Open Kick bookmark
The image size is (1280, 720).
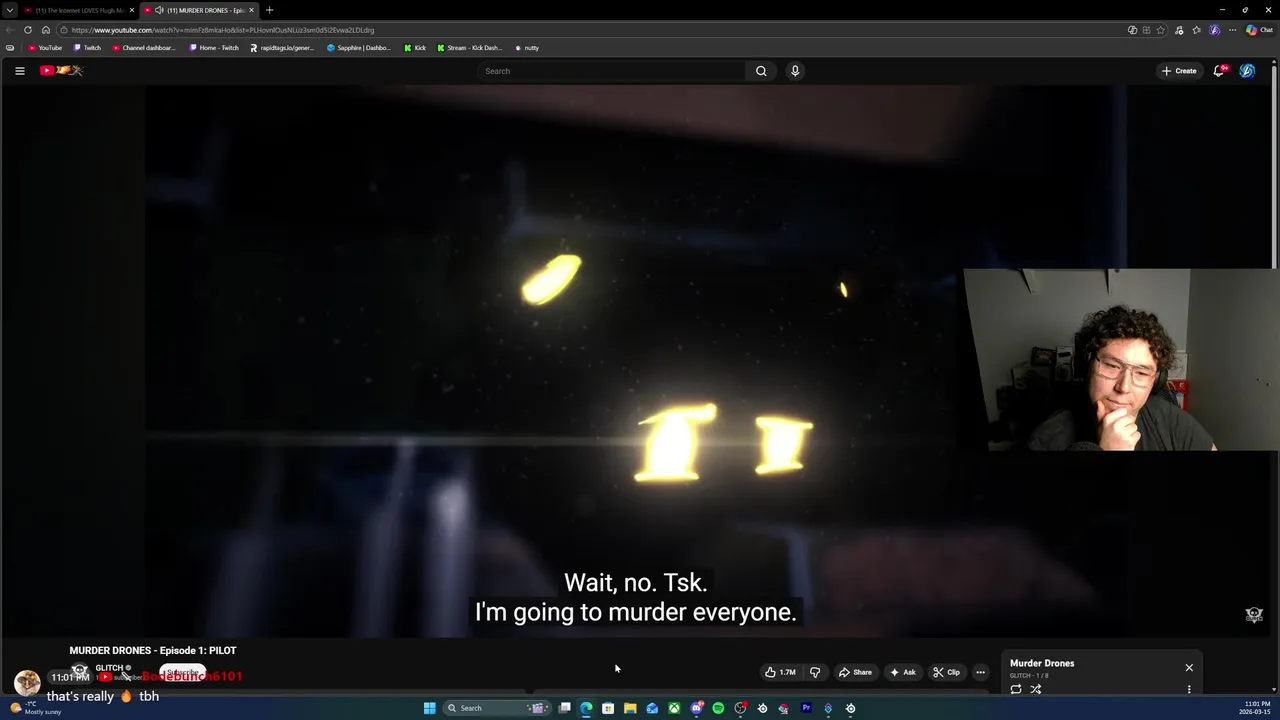tap(415, 48)
